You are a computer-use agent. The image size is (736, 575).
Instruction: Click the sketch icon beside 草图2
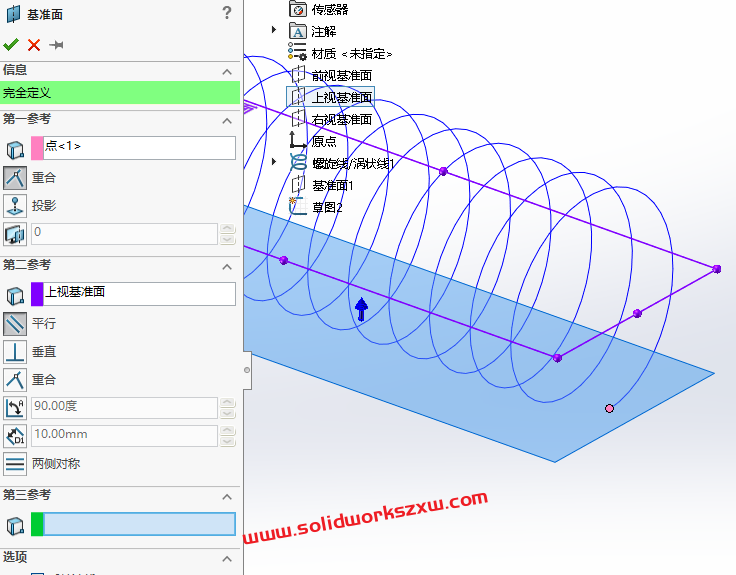[x=298, y=206]
